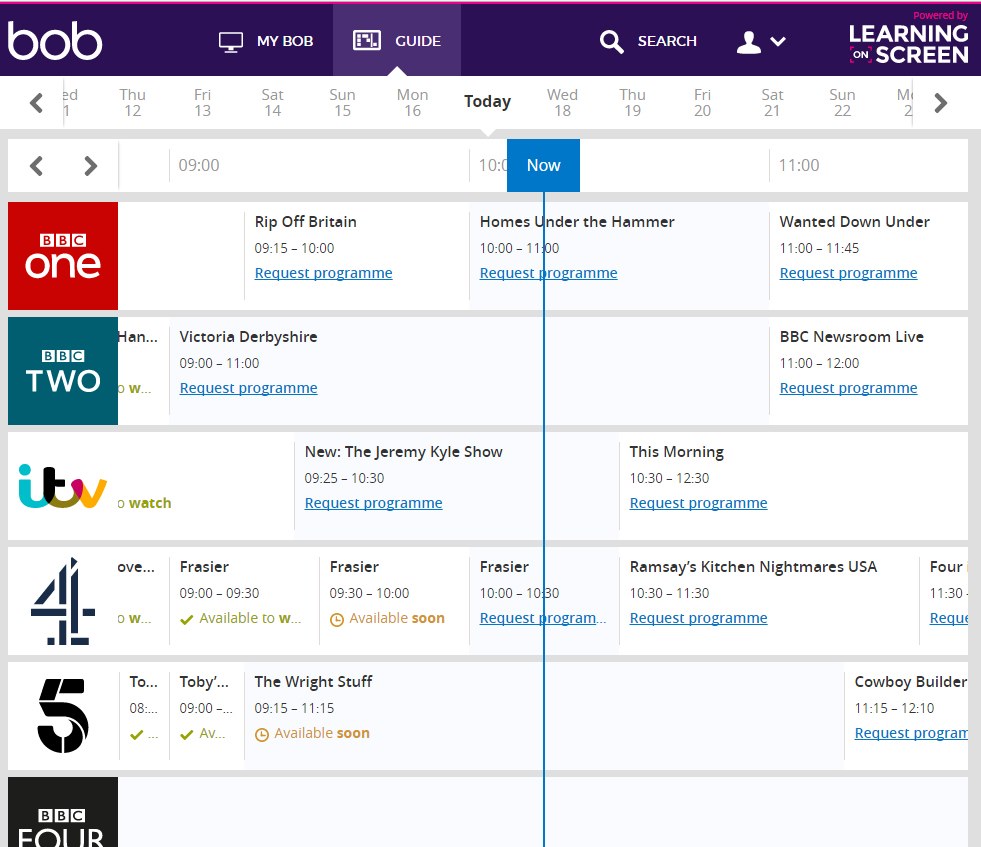Click the Learning on Screen logo

[908, 39]
